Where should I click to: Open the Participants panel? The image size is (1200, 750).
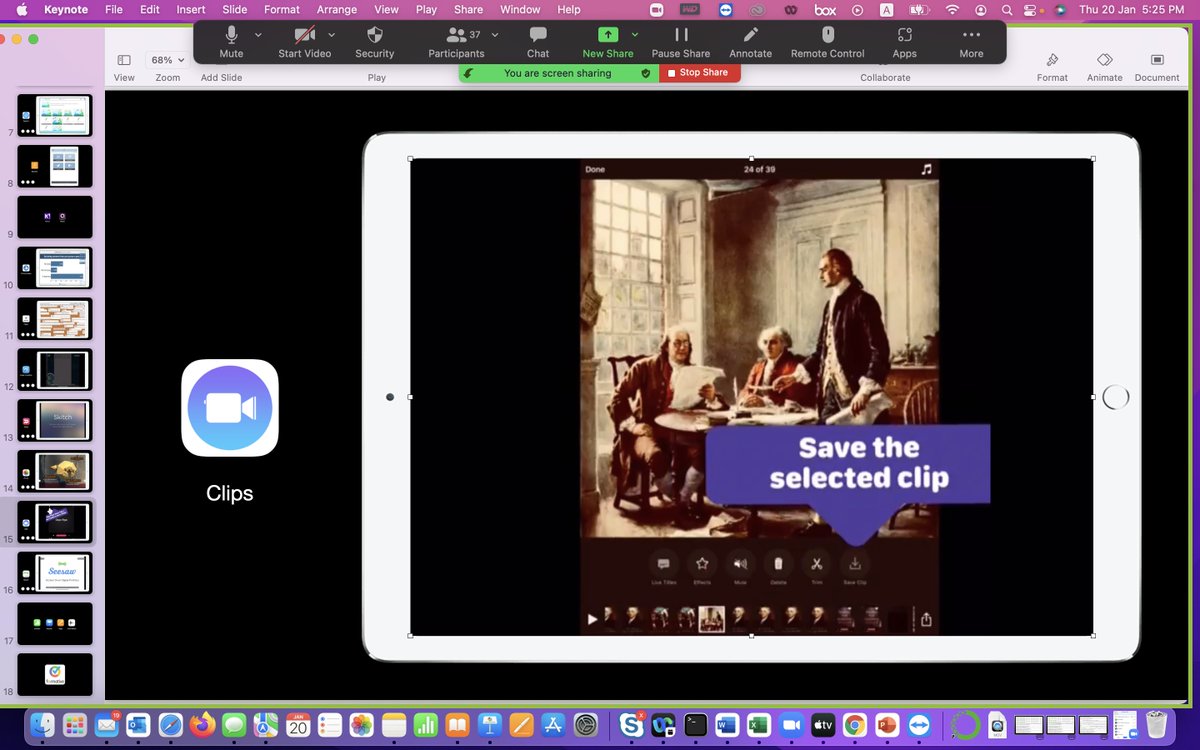click(456, 41)
